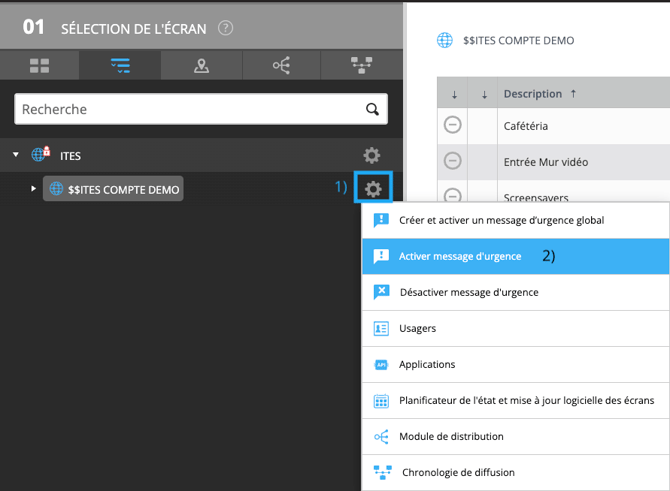Open the broadcast chronology tab
The image size is (670, 491).
coord(360,66)
